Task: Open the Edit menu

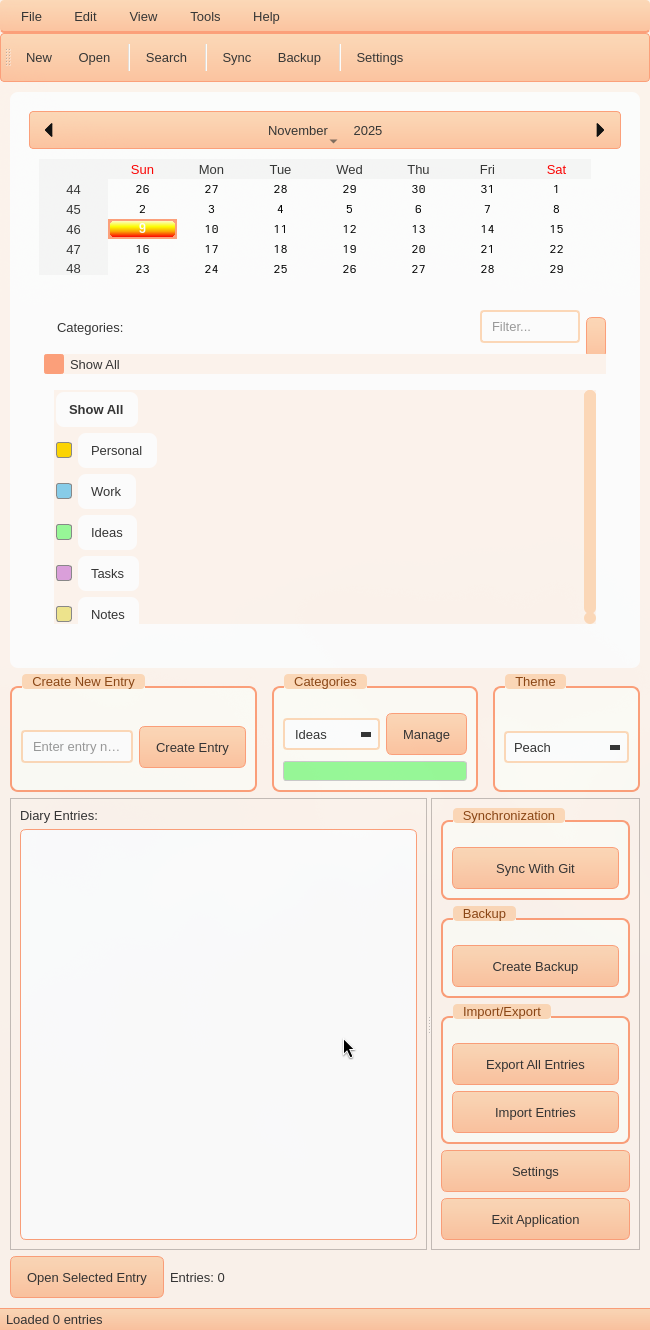Action: pos(85,16)
